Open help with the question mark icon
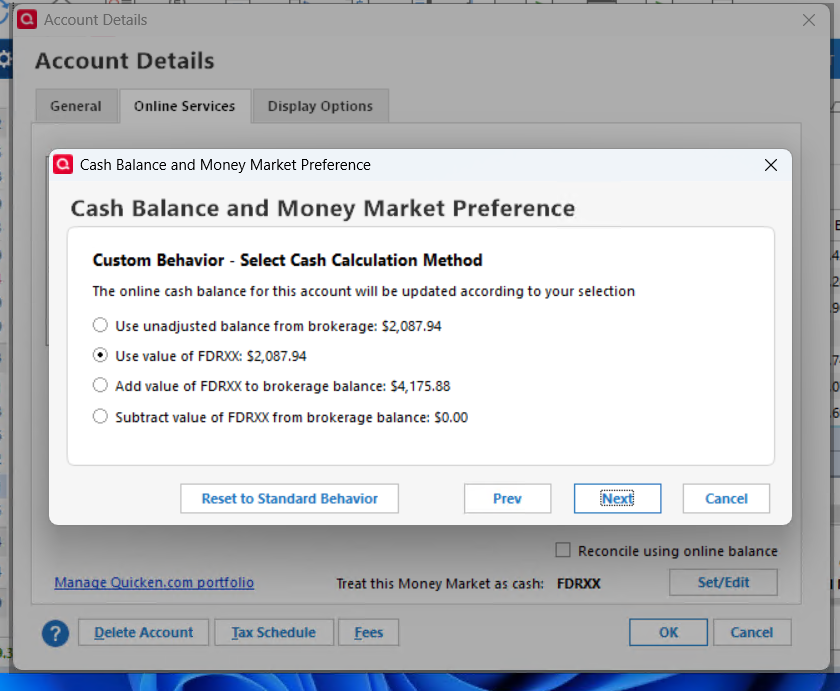 point(56,634)
